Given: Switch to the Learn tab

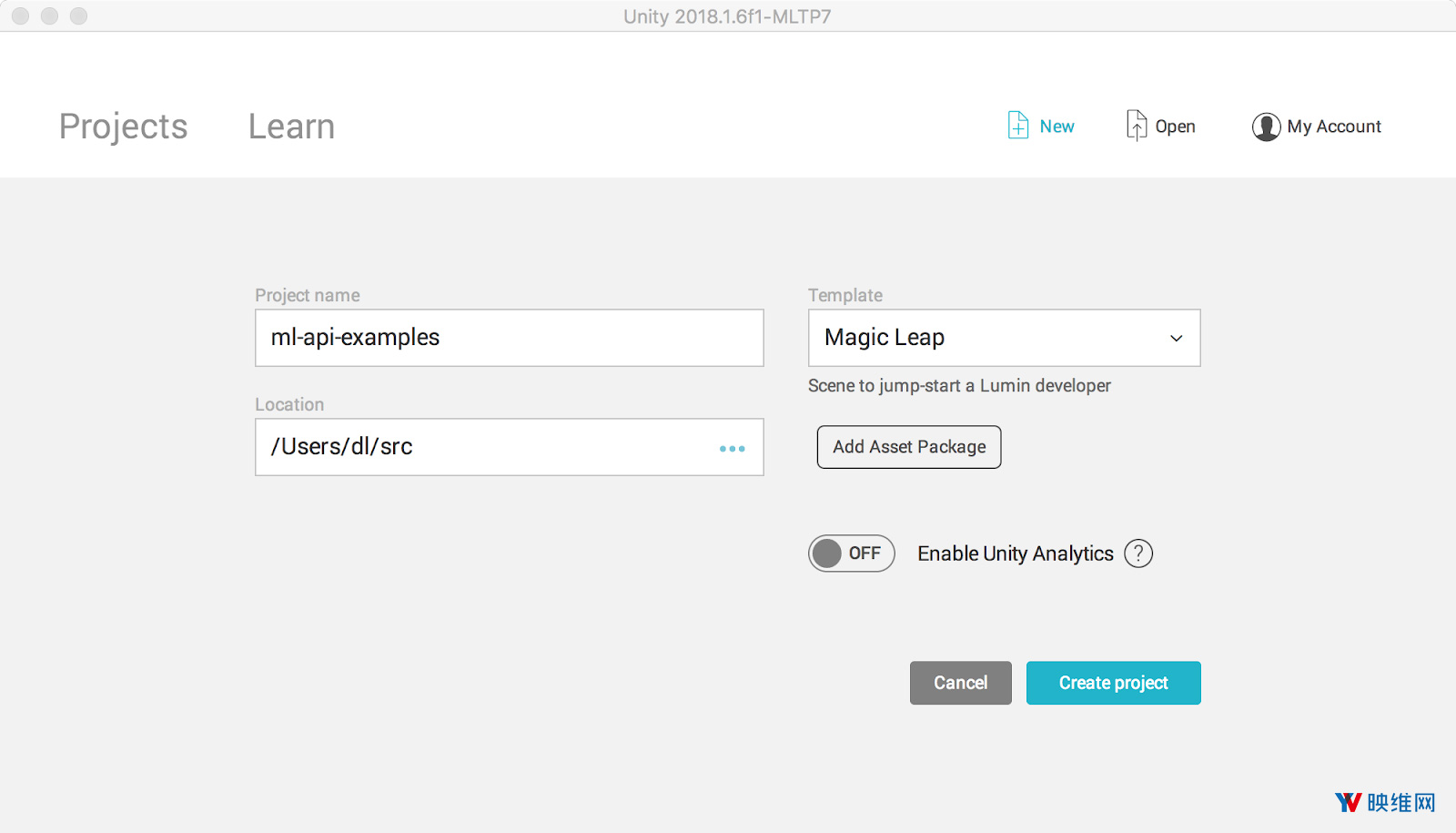Looking at the screenshot, I should tap(291, 127).
